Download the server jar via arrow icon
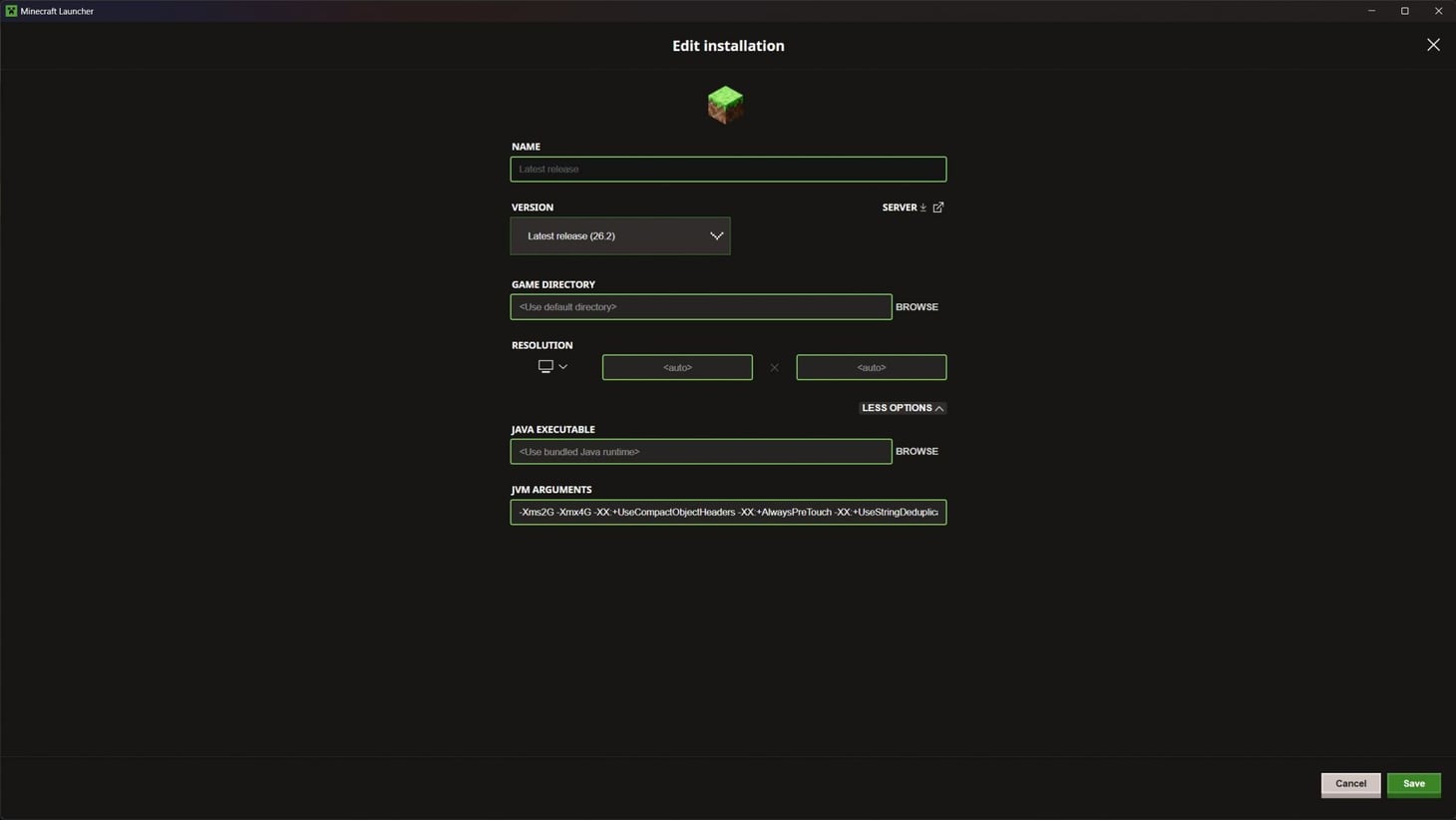Image resolution: width=1456 pixels, height=820 pixels. (923, 207)
